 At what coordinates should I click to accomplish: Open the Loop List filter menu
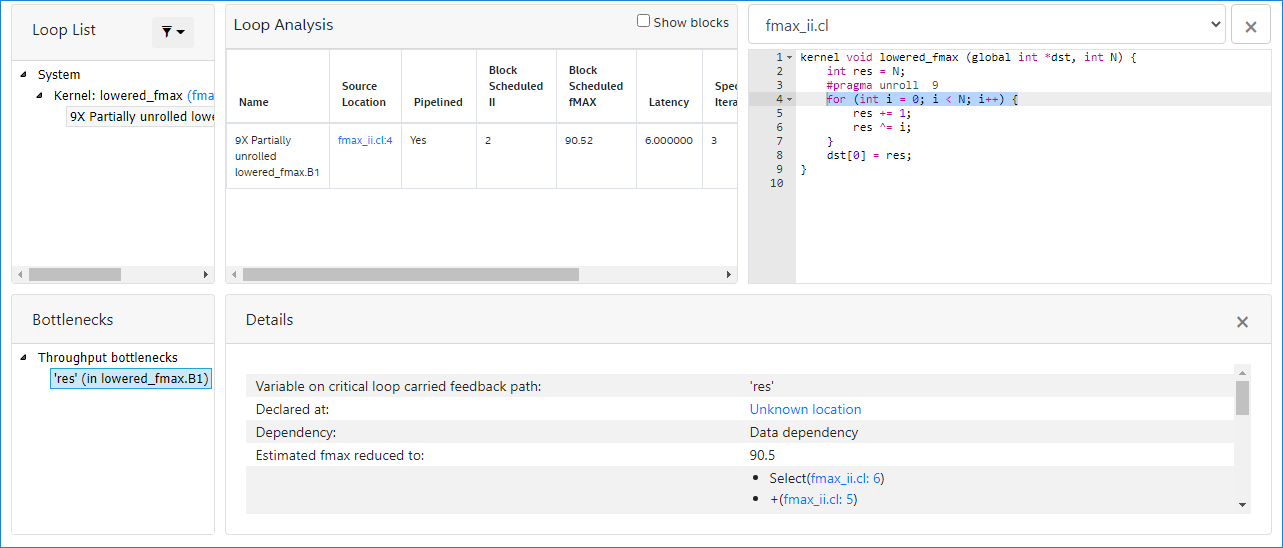(172, 32)
